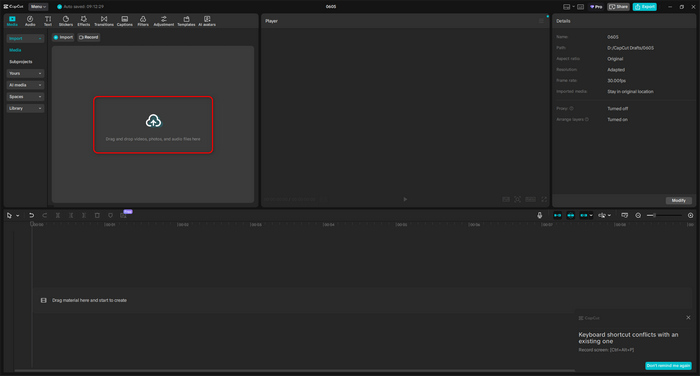Open the Player panel options menu
Image resolution: width=700 pixels, height=376 pixels.
[541, 21]
